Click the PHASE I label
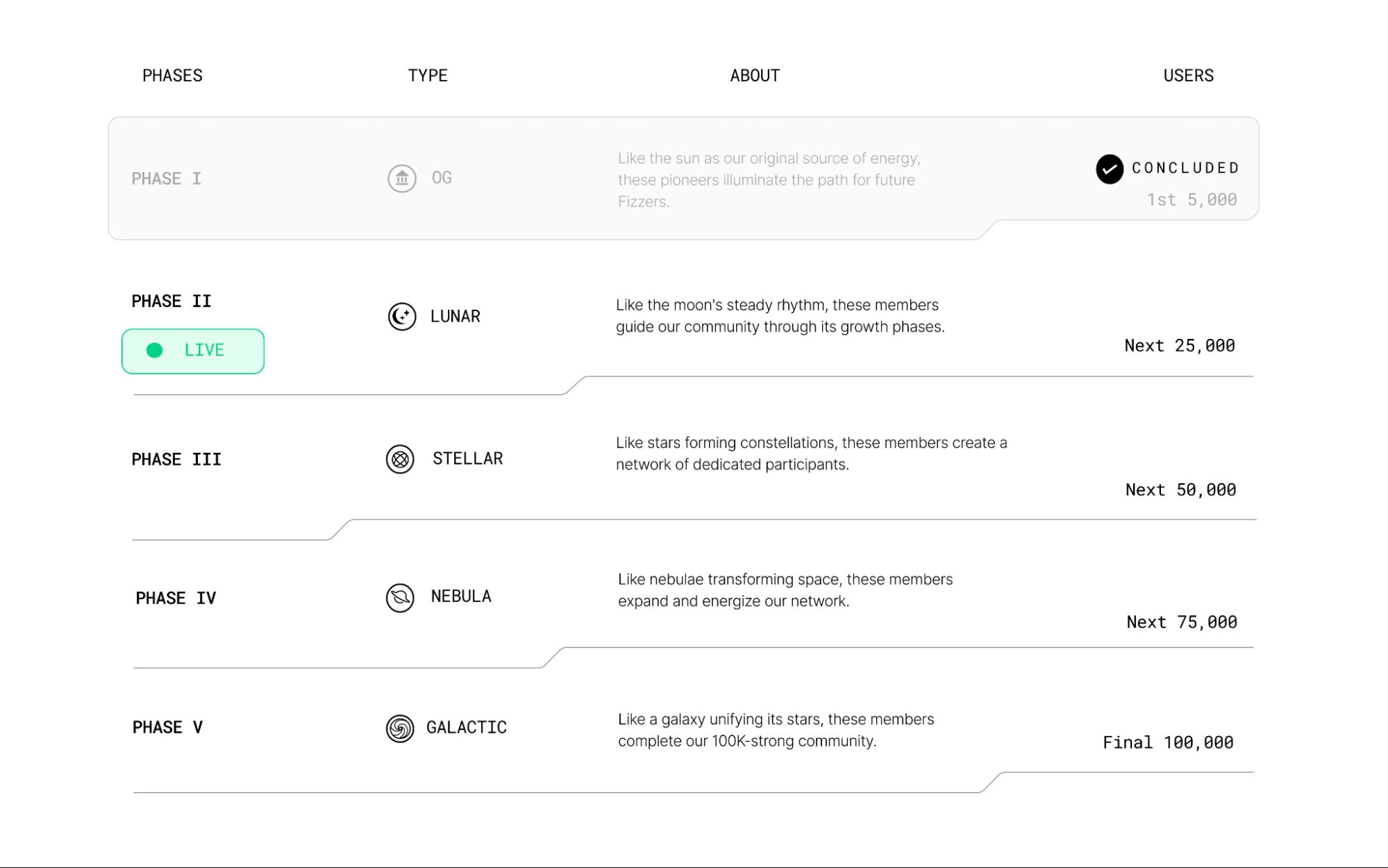1388x868 pixels. pyautogui.click(x=167, y=178)
